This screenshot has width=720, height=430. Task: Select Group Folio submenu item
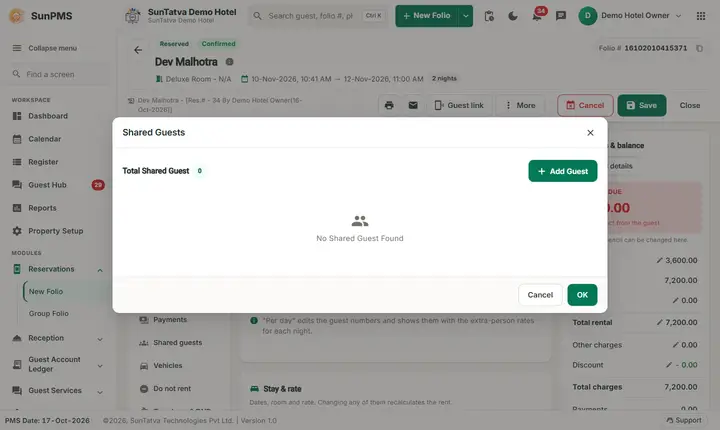(x=49, y=313)
